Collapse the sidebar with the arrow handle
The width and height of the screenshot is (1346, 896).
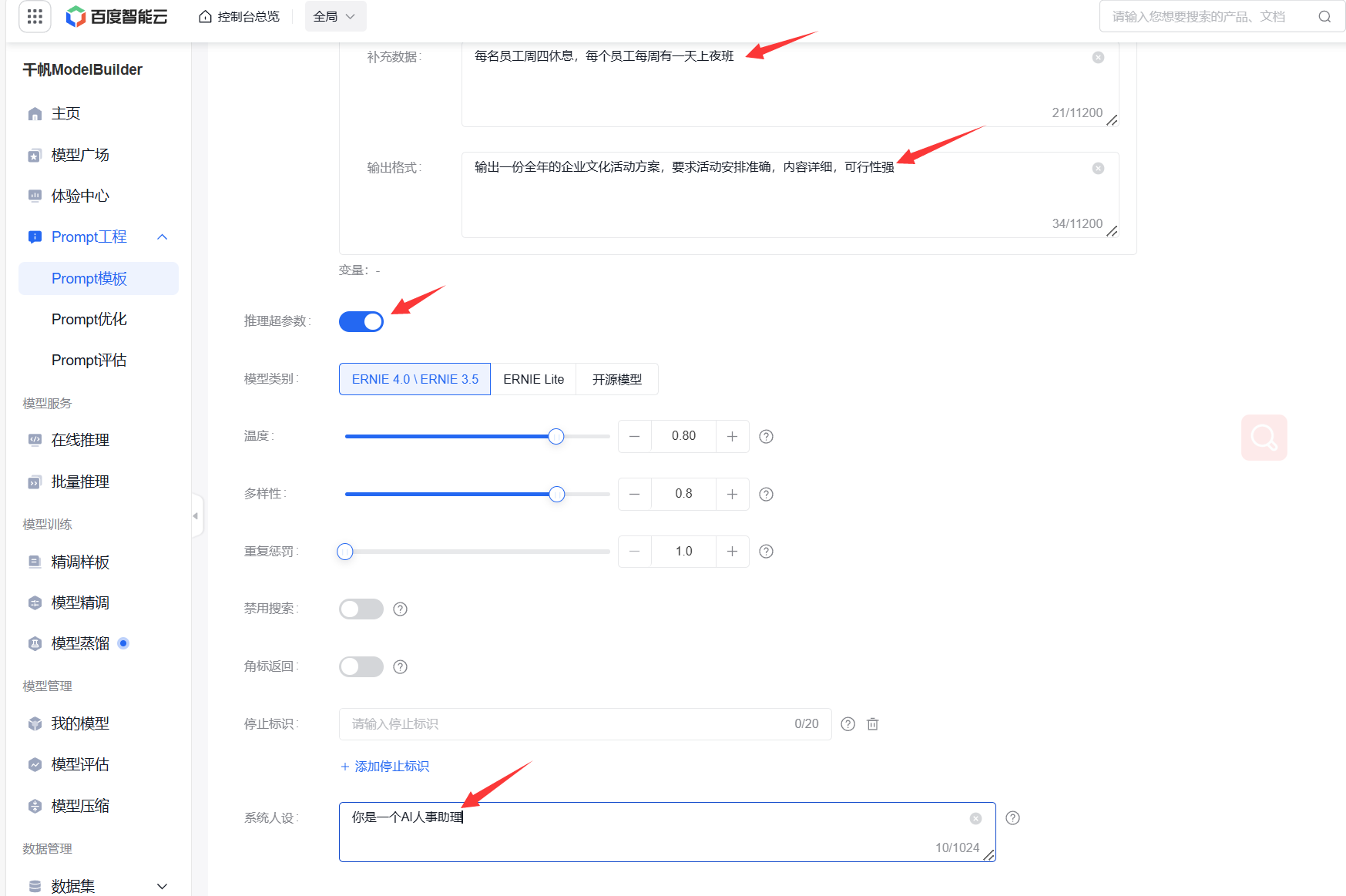(196, 515)
